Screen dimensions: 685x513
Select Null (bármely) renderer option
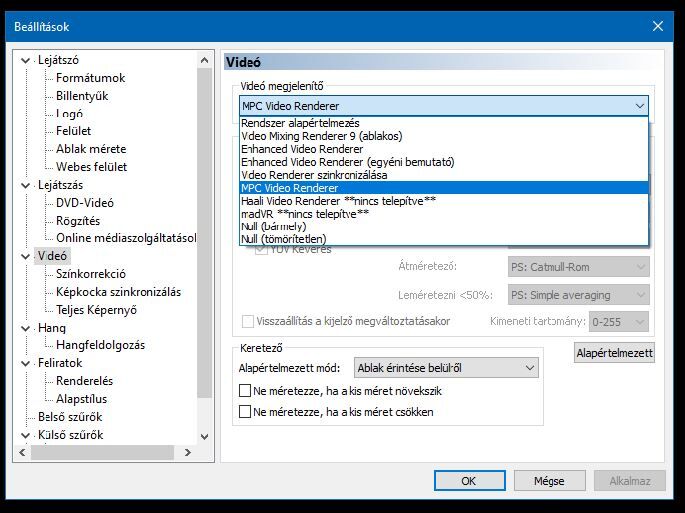(x=444, y=226)
